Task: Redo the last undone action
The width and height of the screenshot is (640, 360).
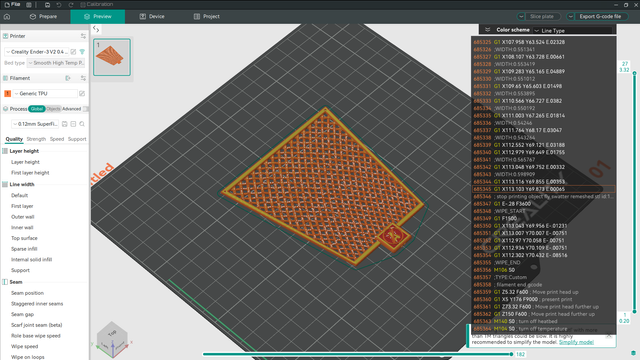Action: (x=71, y=4)
